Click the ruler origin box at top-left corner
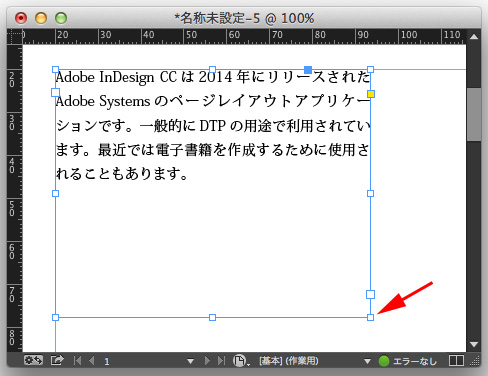This screenshot has height=376, width=488. pos(14,36)
